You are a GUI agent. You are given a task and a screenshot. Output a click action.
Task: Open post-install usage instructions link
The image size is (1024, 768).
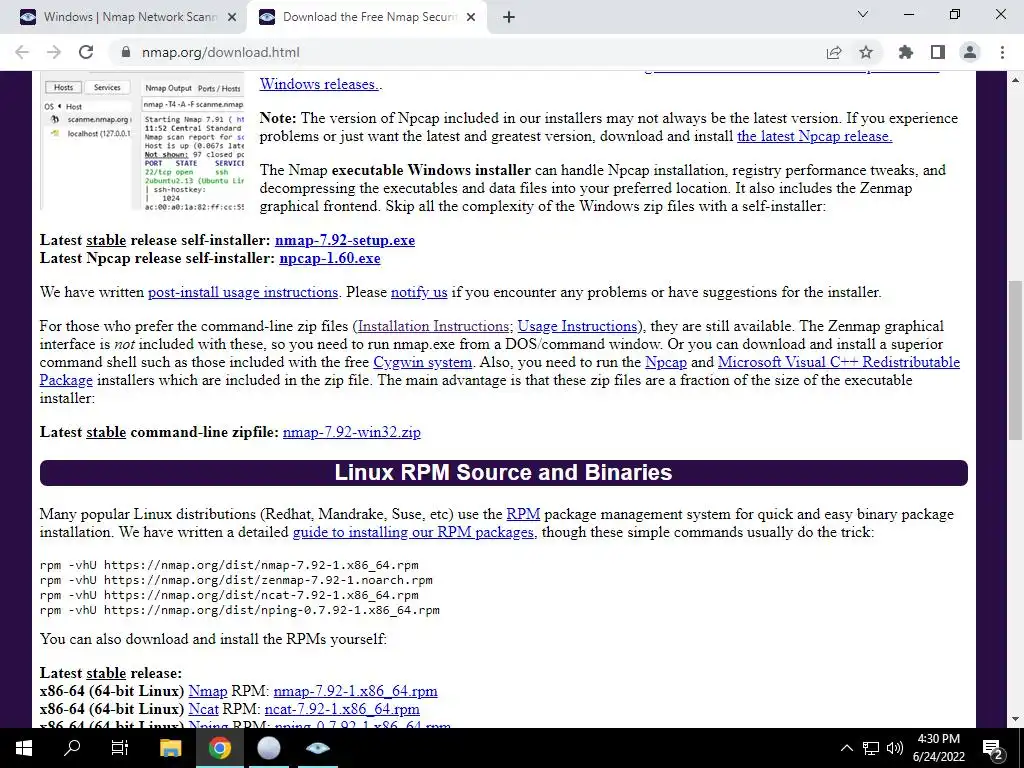[243, 292]
